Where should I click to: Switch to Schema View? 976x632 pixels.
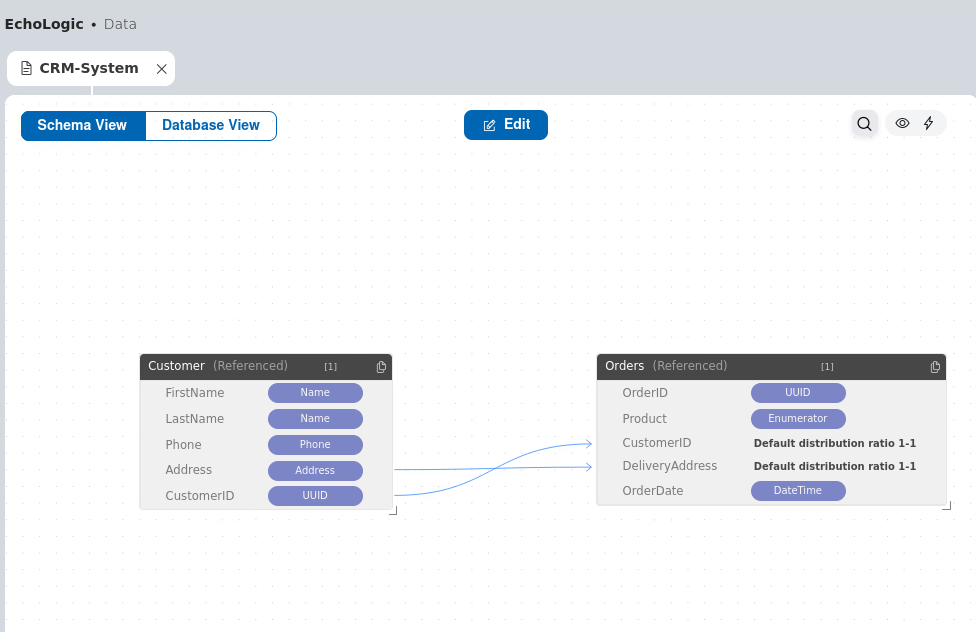coord(83,125)
